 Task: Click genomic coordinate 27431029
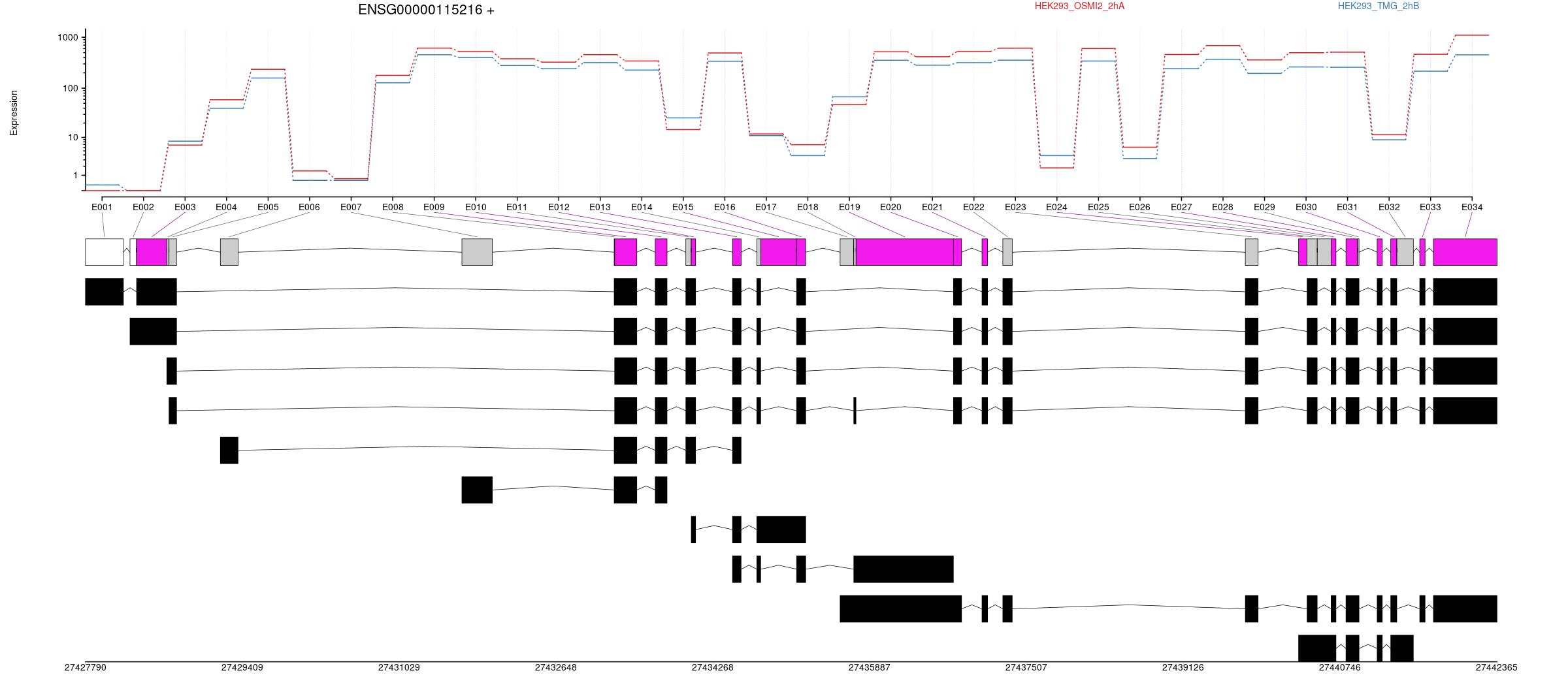tap(399, 668)
